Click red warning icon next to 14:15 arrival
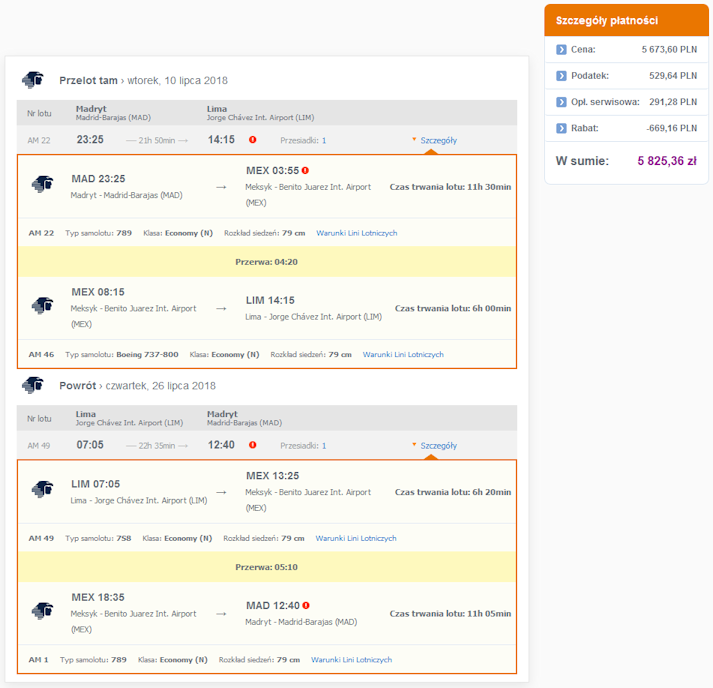Screen dimensions: 713x688 252,140
